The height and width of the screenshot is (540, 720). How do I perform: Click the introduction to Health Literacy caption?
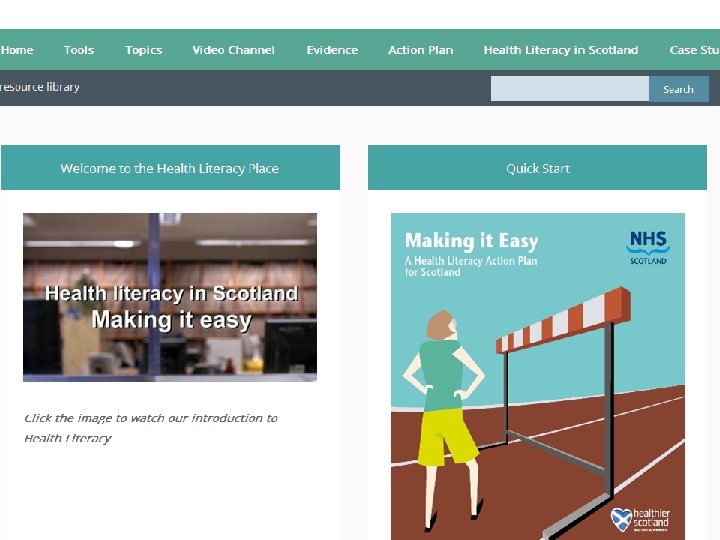(151, 428)
